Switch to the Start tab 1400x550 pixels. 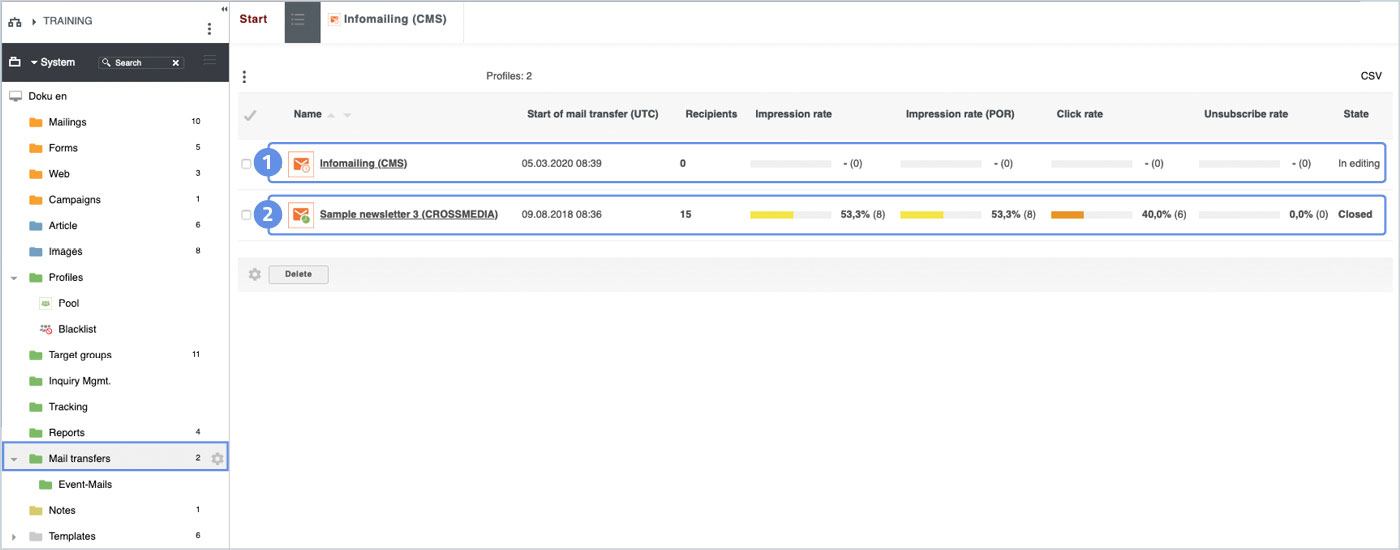pos(253,20)
